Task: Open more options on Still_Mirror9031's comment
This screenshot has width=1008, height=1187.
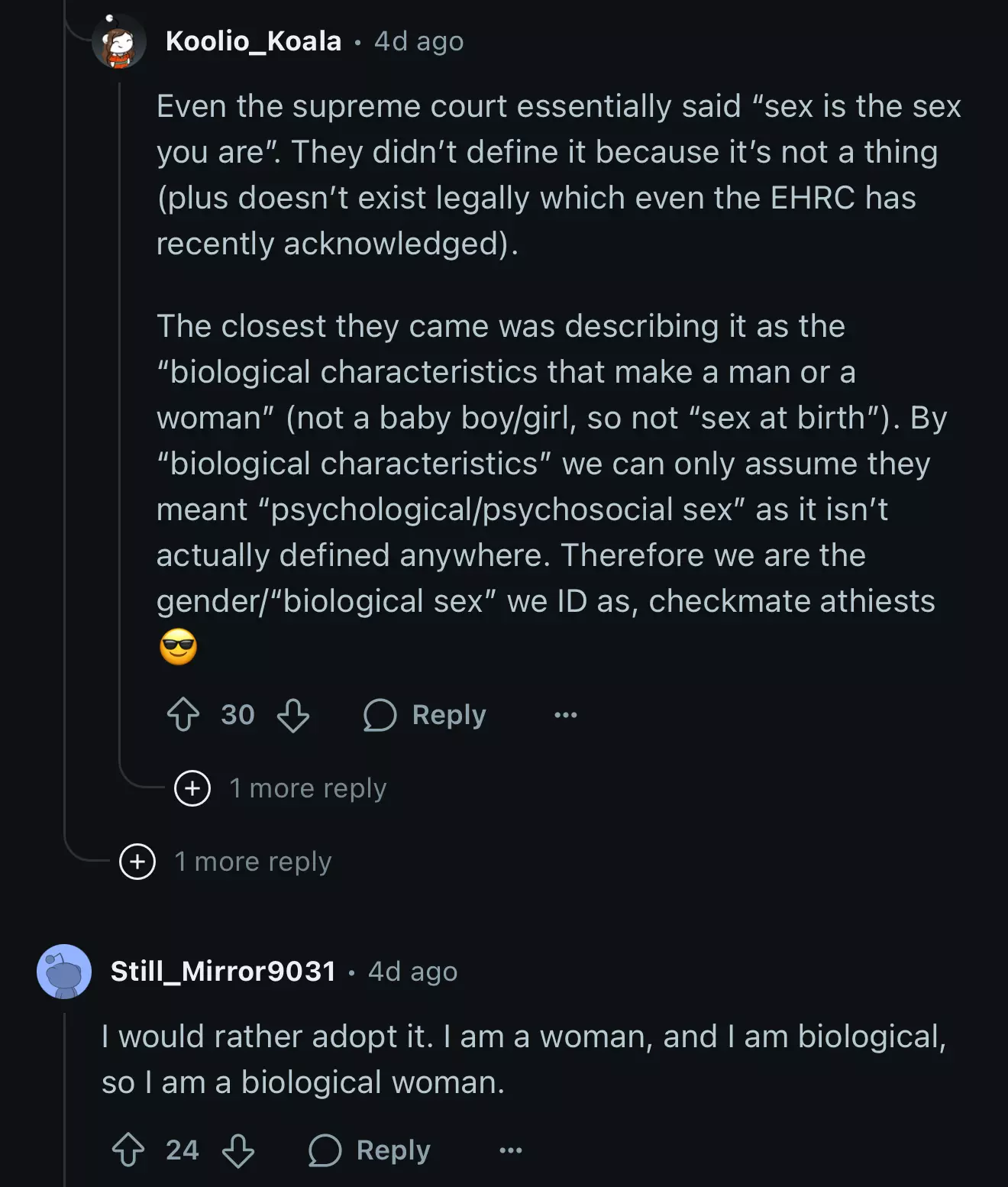Action: 511,1150
